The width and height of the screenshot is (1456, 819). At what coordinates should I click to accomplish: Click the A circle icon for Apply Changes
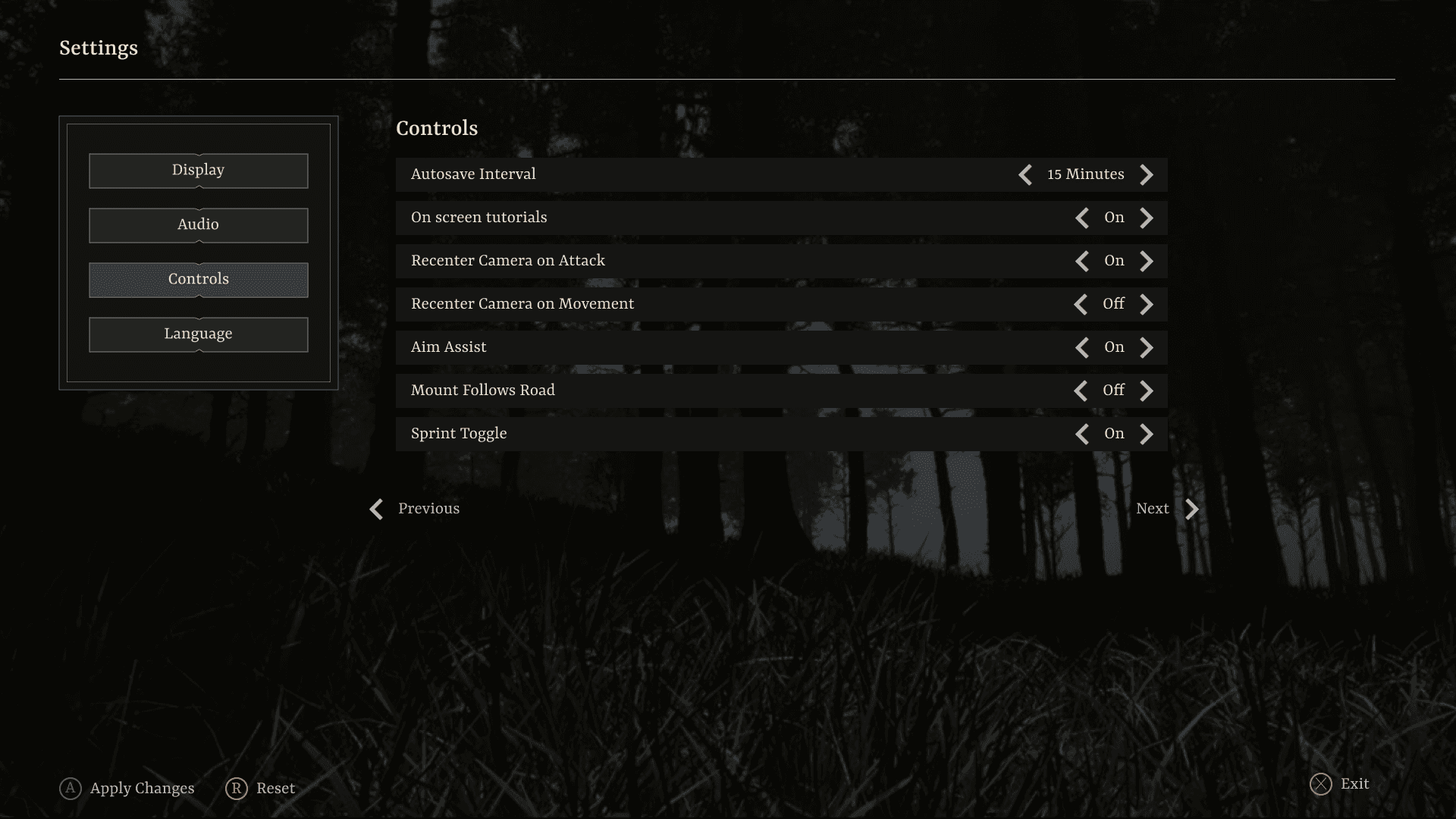point(71,789)
